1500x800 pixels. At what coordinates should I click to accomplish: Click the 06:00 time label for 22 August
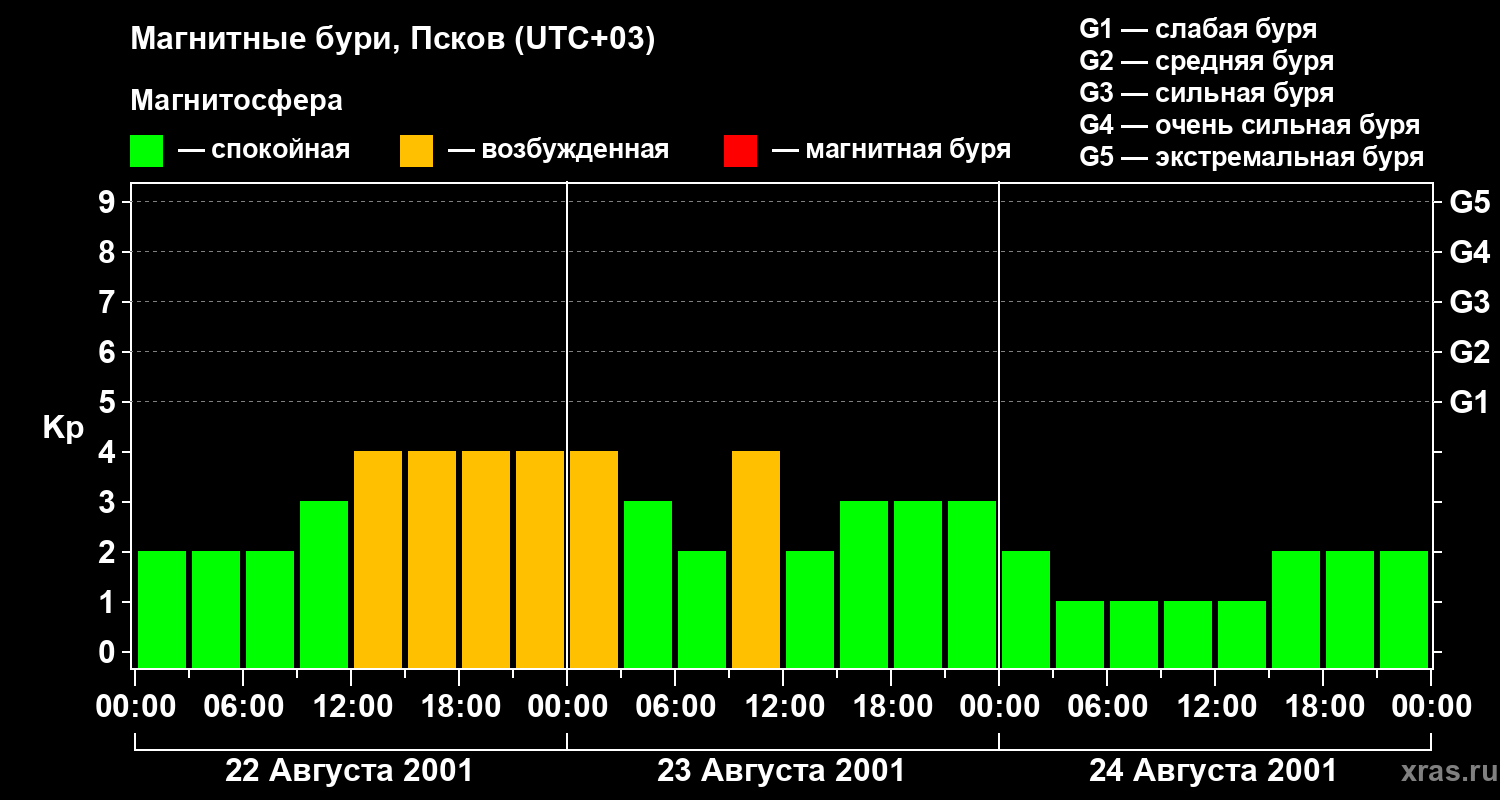pyautogui.click(x=243, y=707)
